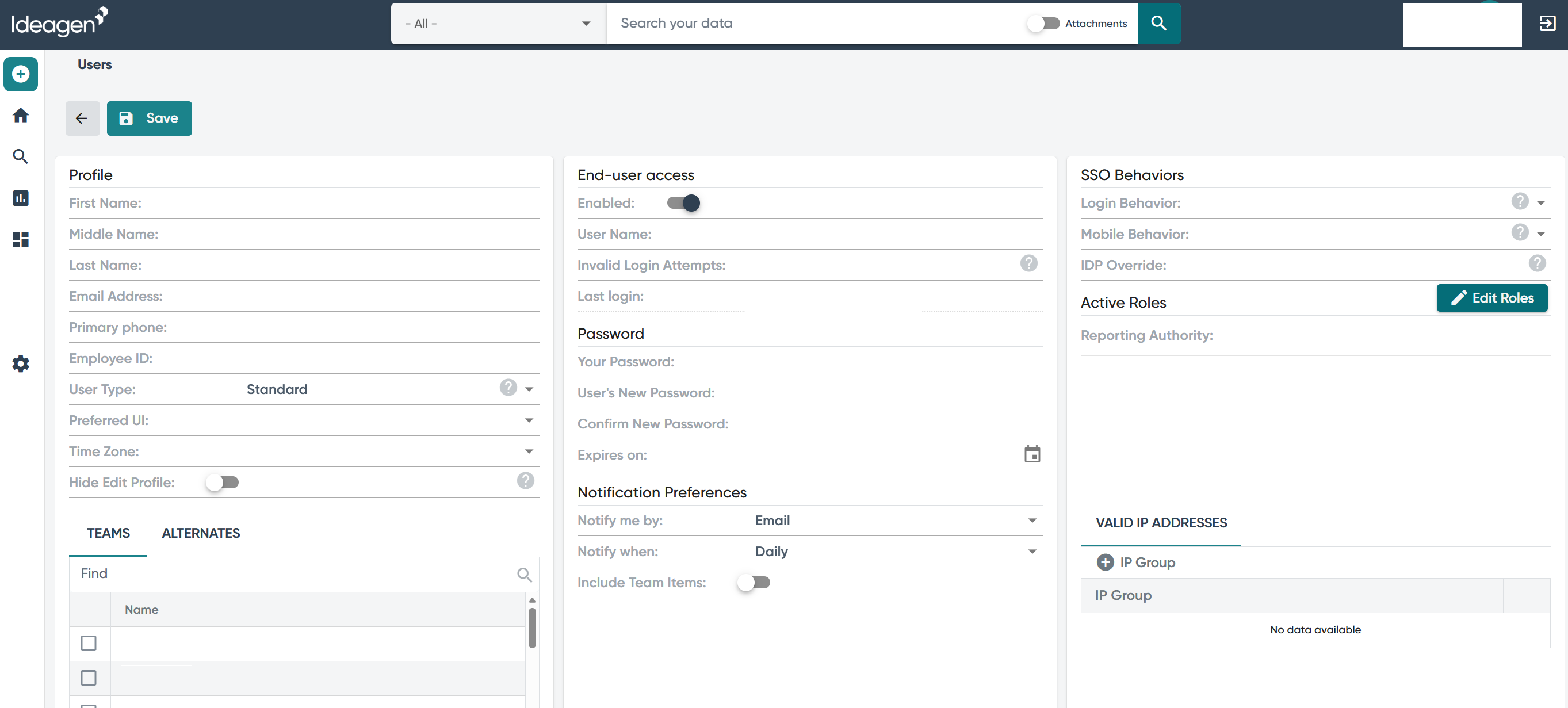Check the second team row checkbox
1568x708 pixels.
(88, 678)
